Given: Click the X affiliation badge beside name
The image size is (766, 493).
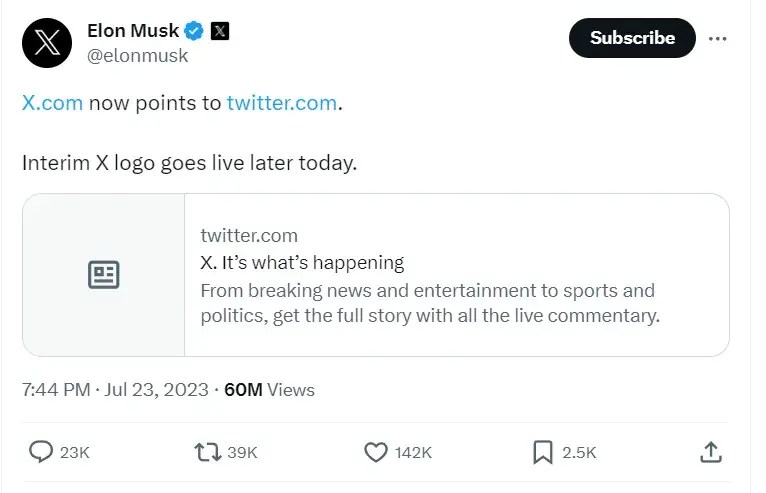Looking at the screenshot, I should 220,31.
